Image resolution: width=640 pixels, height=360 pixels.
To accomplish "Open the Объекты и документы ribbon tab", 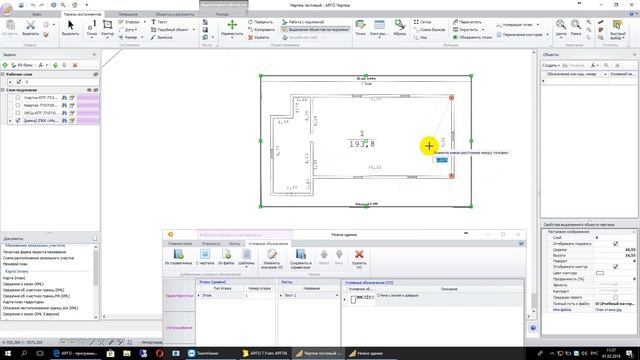I will coord(175,14).
